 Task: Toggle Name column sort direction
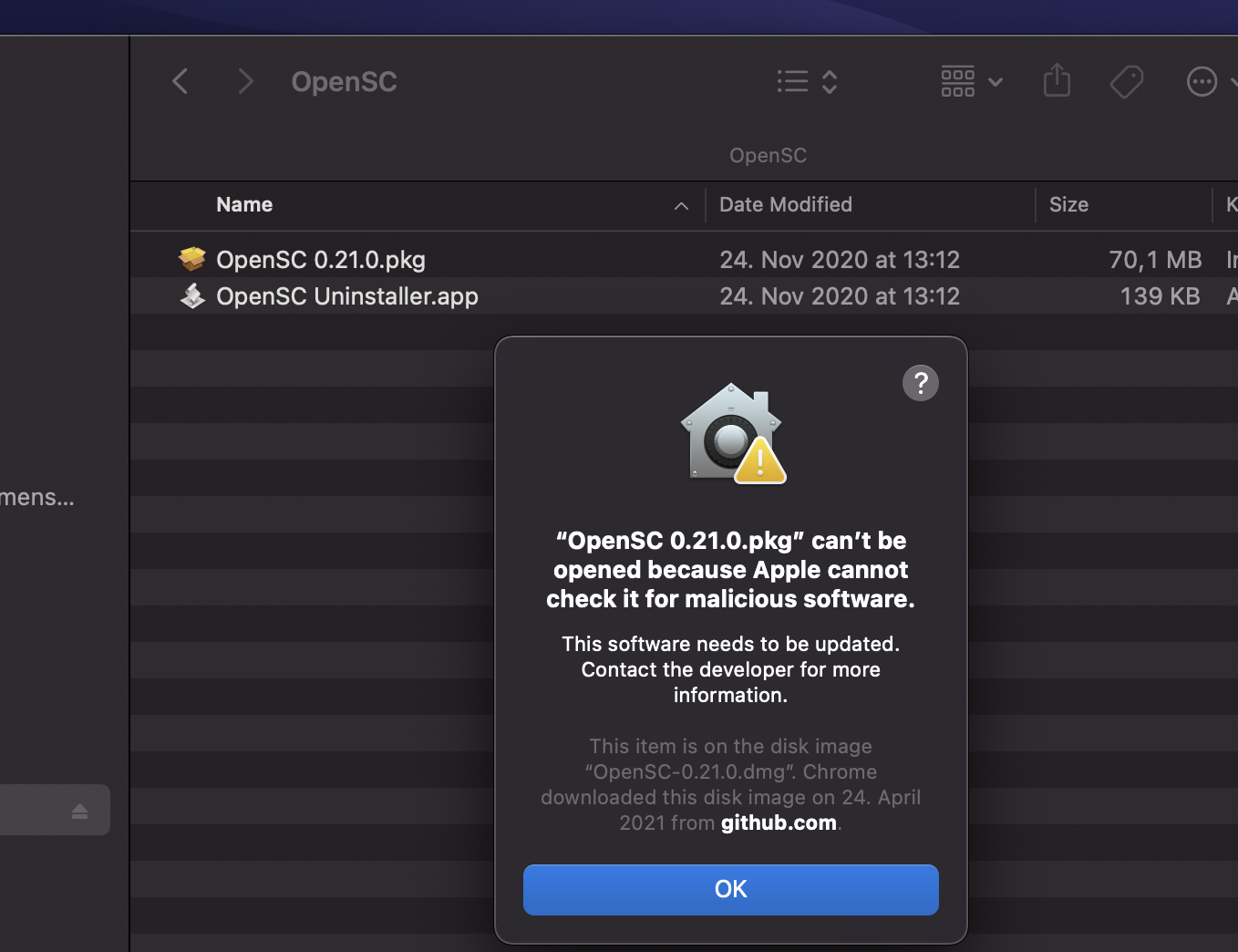coord(681,206)
